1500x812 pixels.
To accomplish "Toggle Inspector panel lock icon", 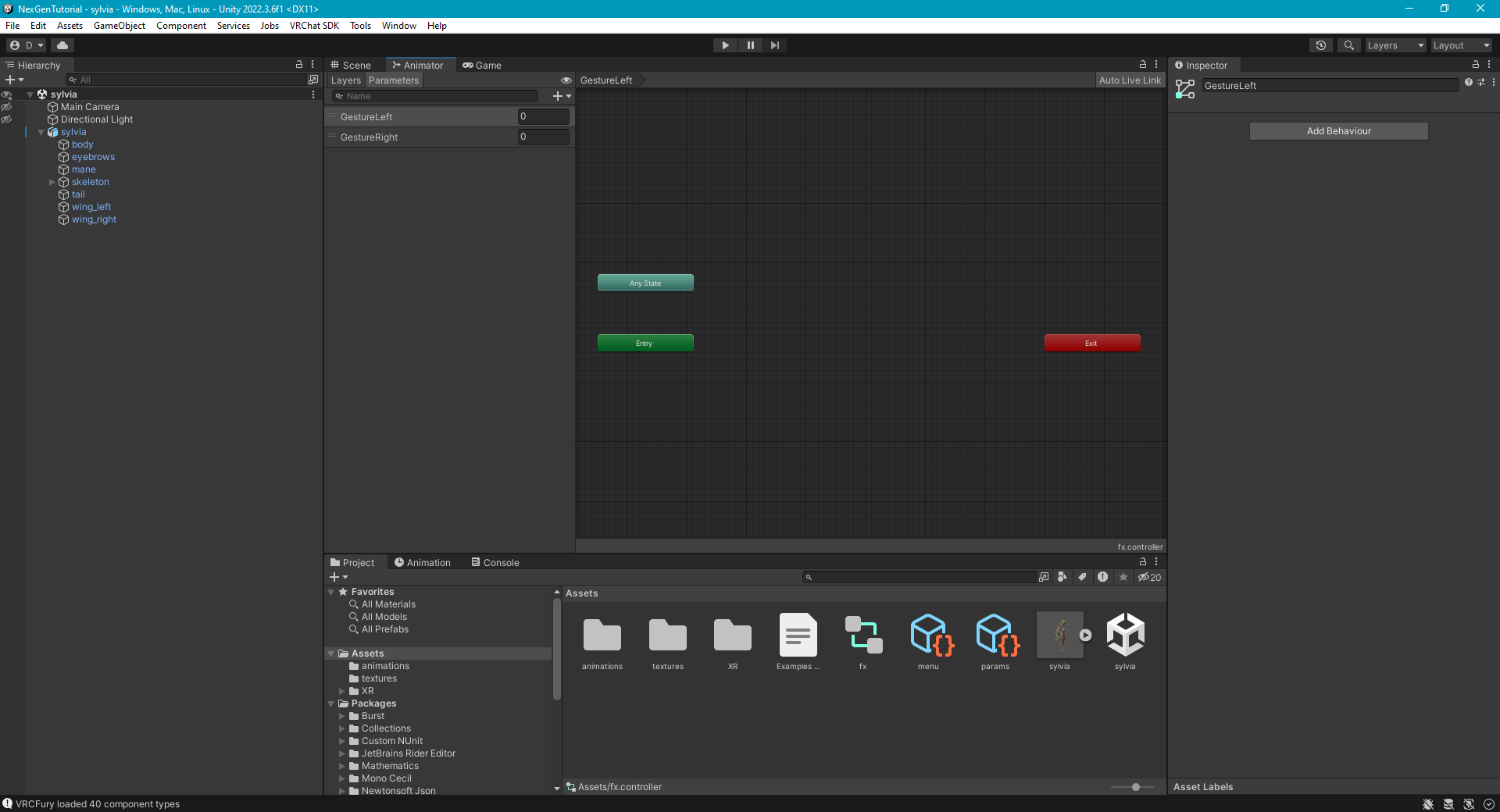I will pyautogui.click(x=1475, y=65).
